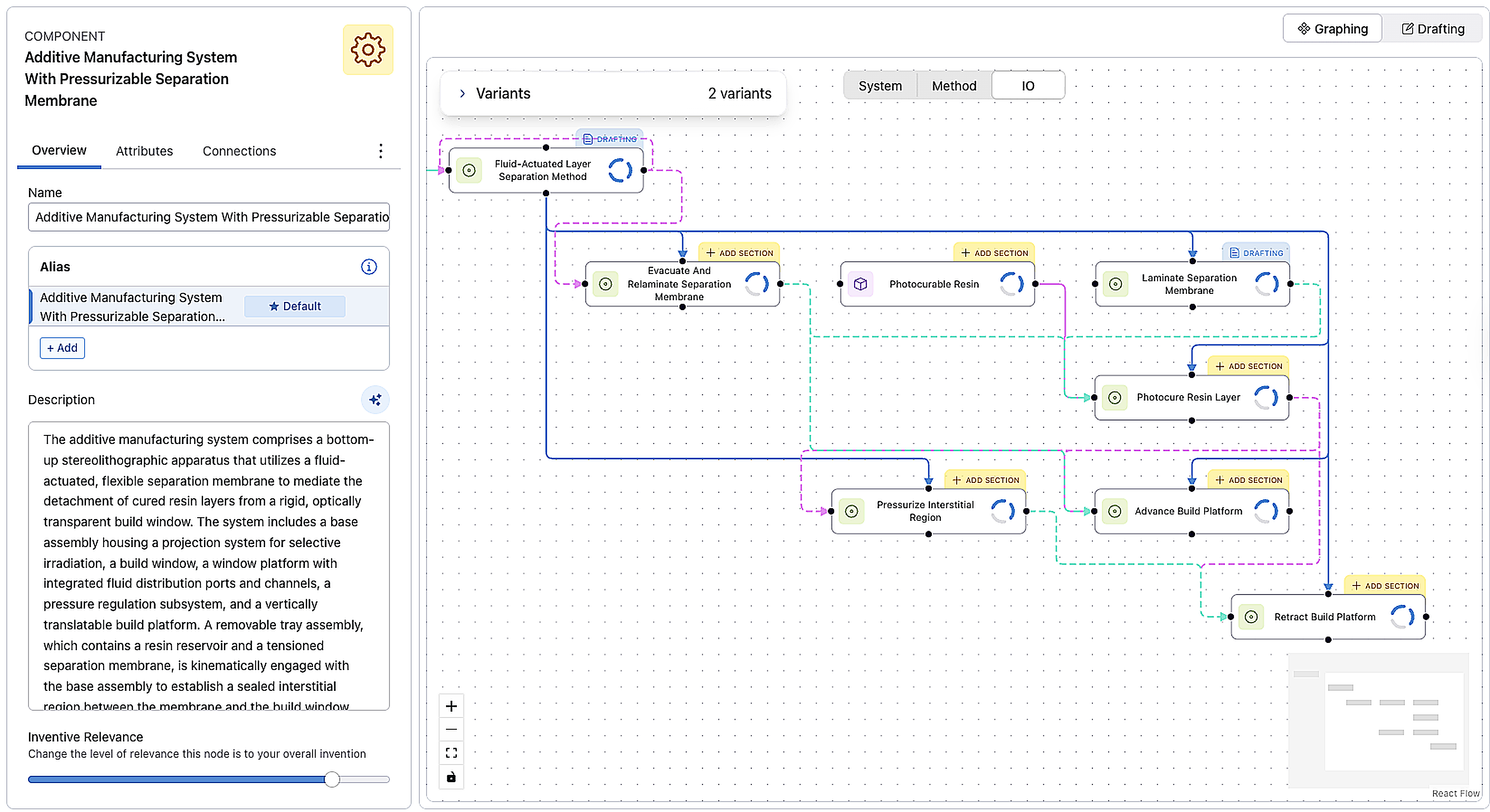Click the Photocurable Resin cube icon
Image resolution: width=1490 pixels, height=812 pixels.
click(861, 284)
